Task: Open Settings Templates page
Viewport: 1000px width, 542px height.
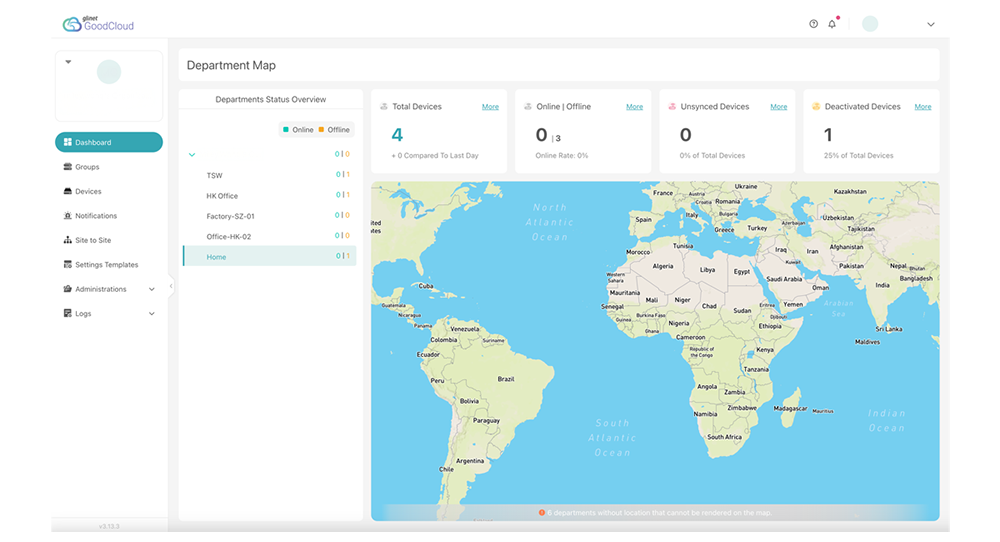Action: [107, 265]
